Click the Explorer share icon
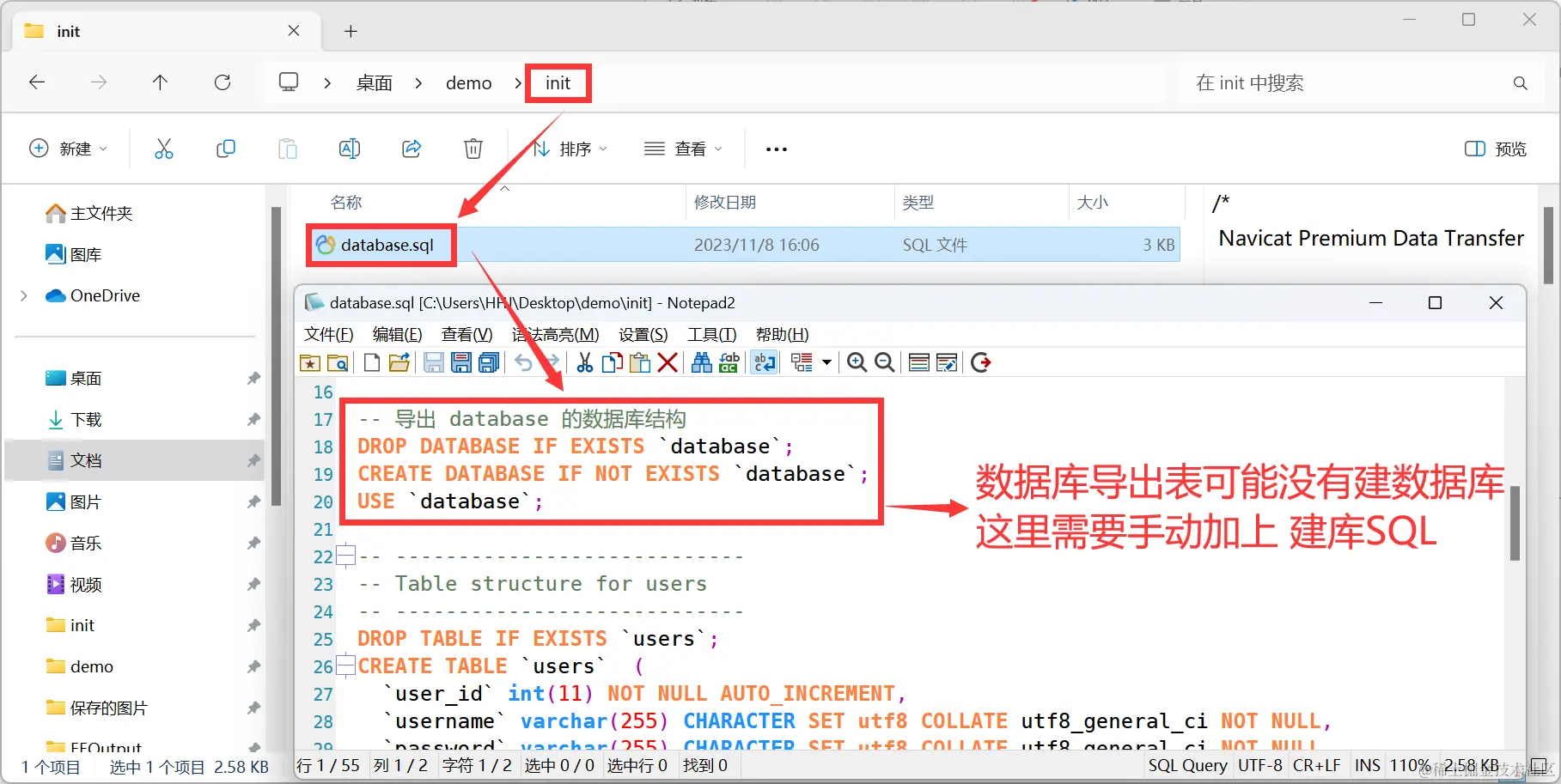The image size is (1561, 784). [x=412, y=149]
